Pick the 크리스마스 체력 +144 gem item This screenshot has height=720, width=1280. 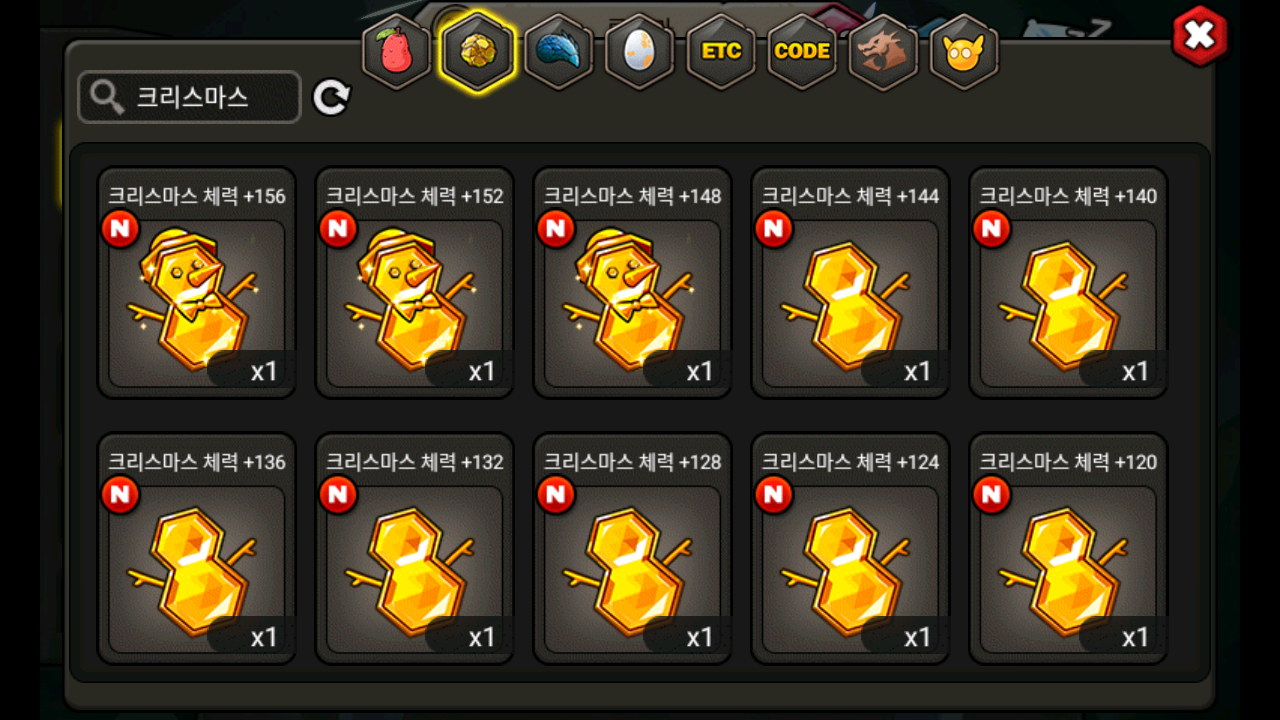850,283
